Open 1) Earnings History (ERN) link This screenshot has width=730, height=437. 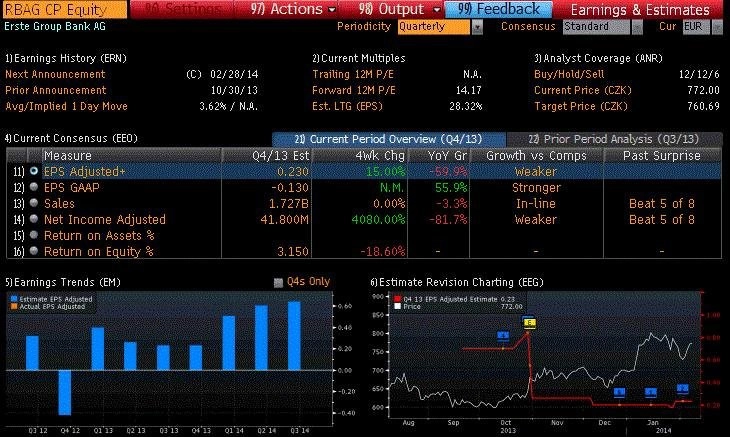pyautogui.click(x=66, y=58)
